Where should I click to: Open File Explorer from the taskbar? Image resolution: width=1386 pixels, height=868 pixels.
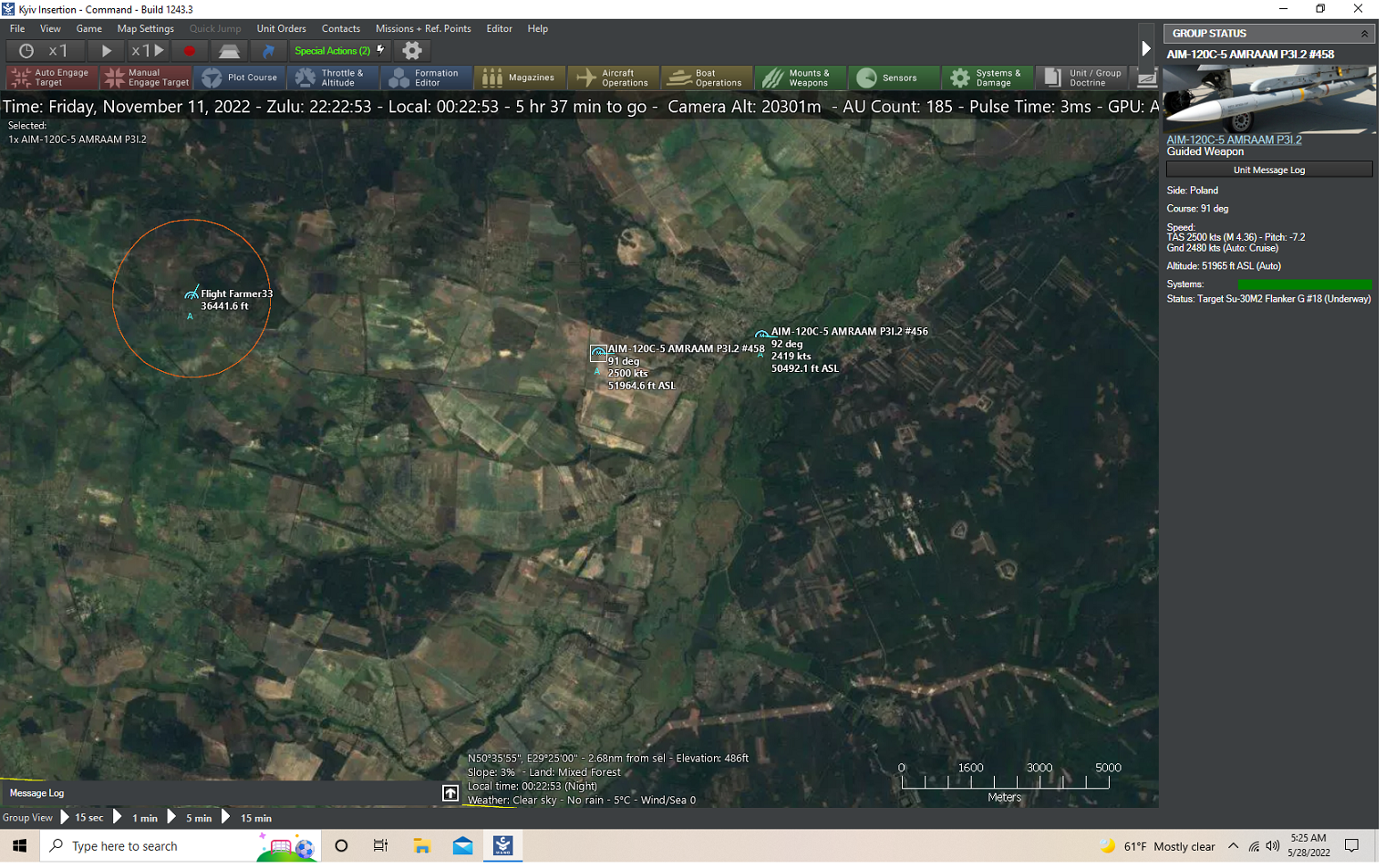click(x=422, y=846)
